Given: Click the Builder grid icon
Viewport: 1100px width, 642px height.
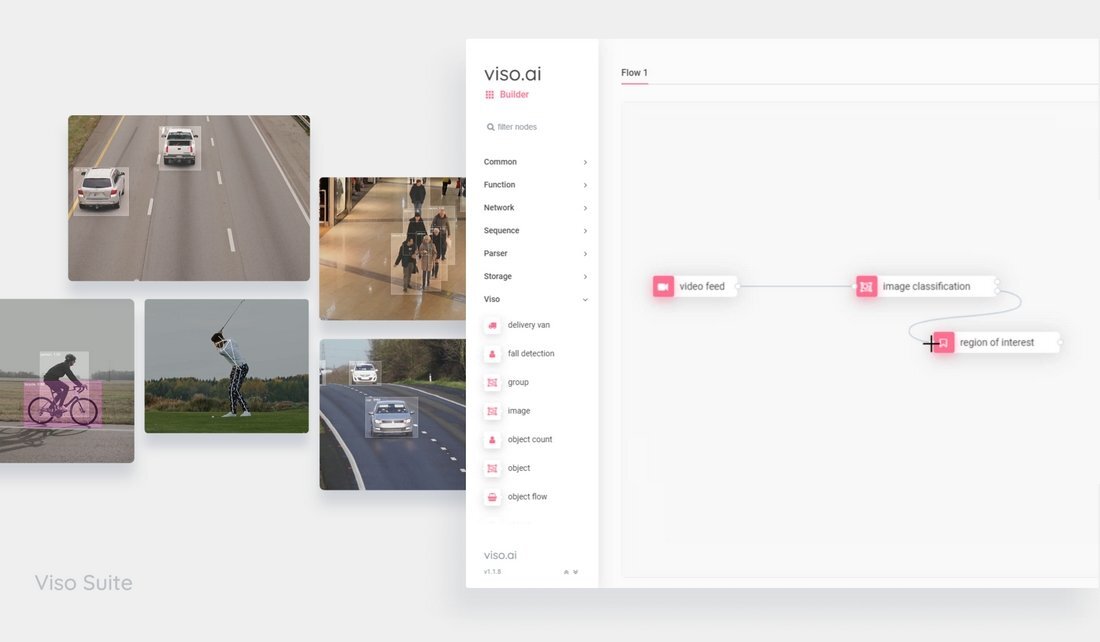Looking at the screenshot, I should [489, 94].
